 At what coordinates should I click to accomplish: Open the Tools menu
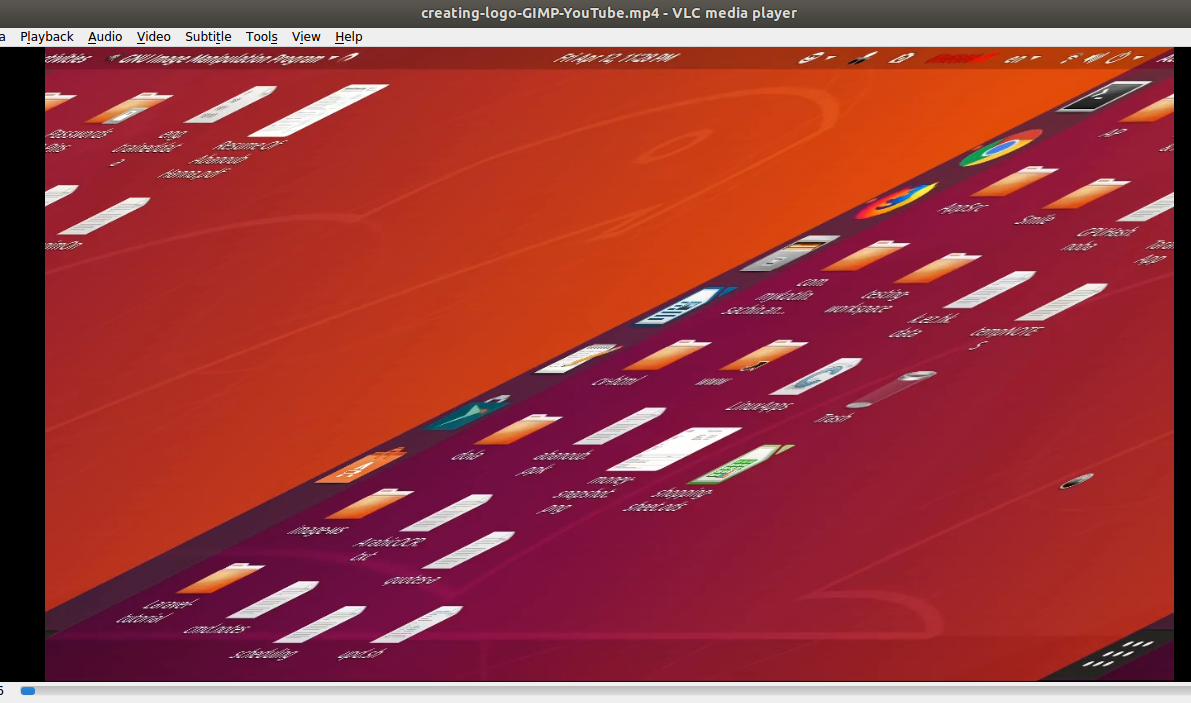(261, 36)
